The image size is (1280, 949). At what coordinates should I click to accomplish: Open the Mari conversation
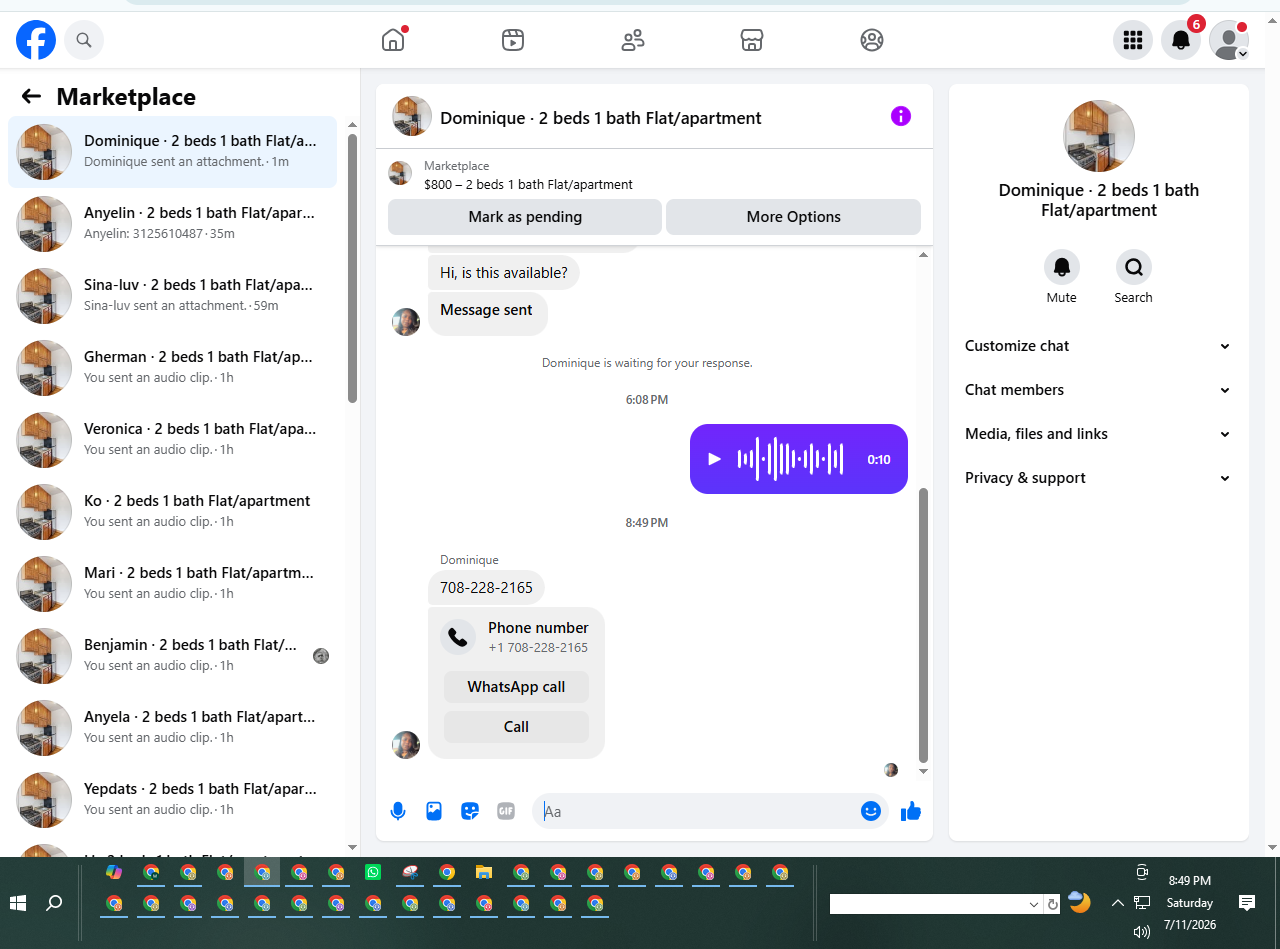[x=172, y=584]
